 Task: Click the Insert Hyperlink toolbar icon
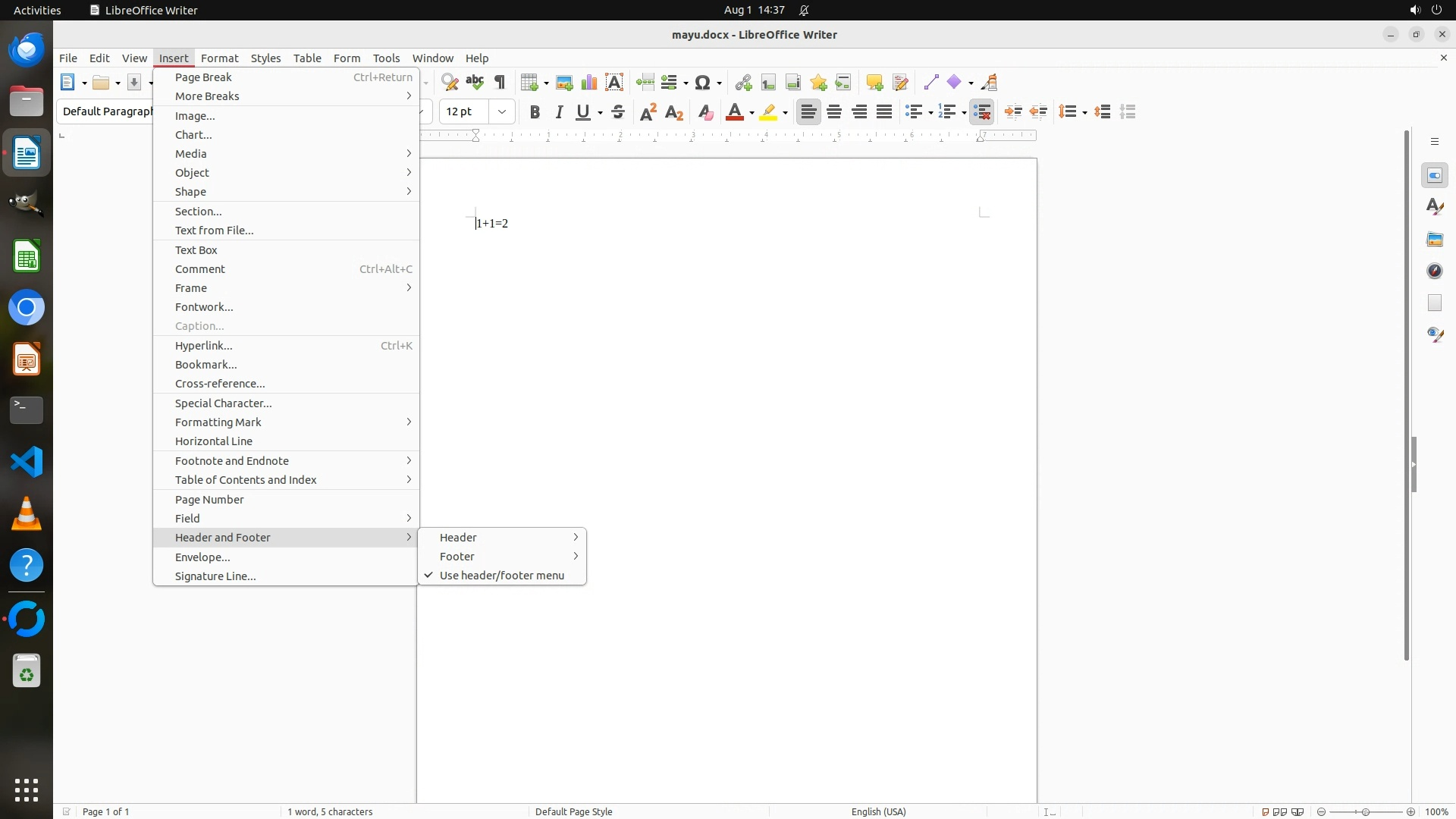click(743, 83)
